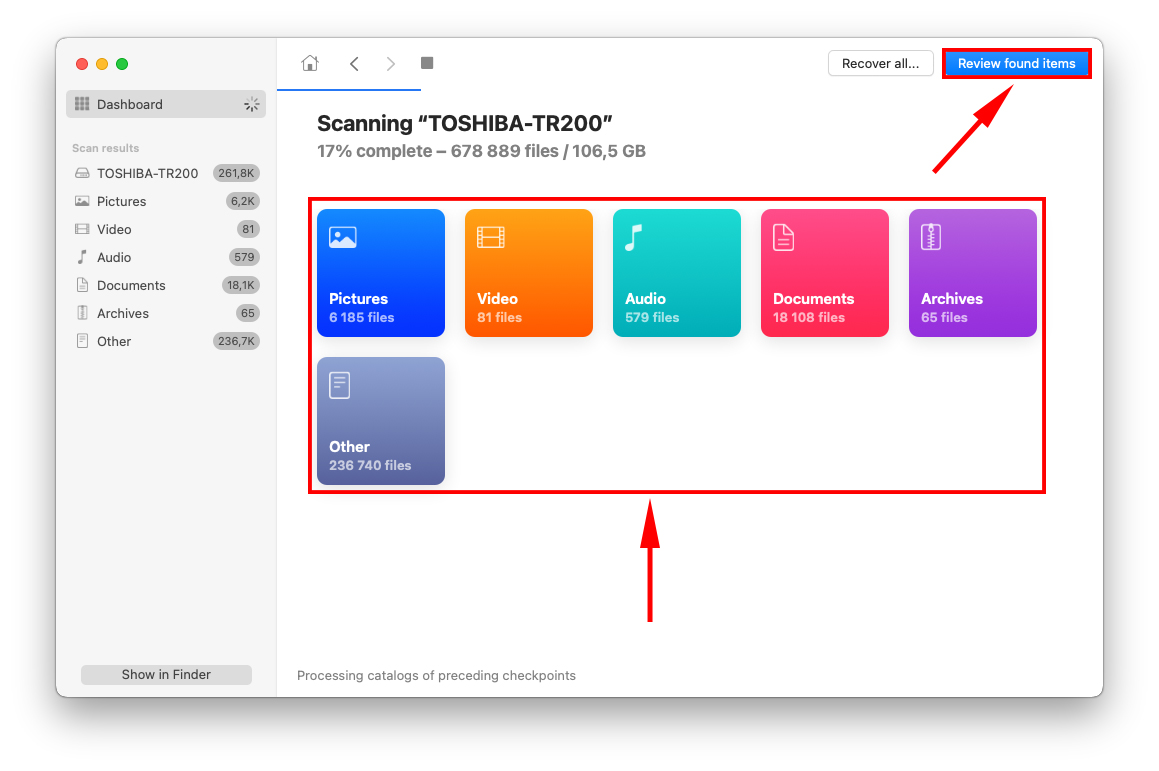Image resolution: width=1159 pixels, height=771 pixels.
Task: Open the Documents tile with 18 108 files
Action: (824, 273)
